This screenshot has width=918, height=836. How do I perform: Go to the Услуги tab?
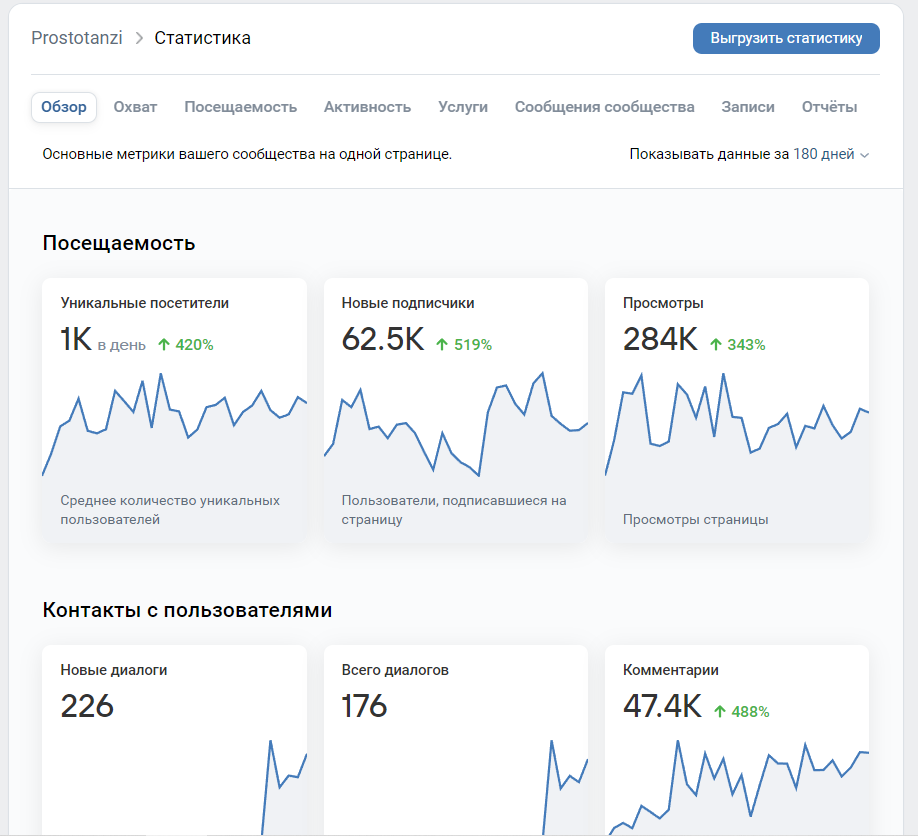tap(463, 107)
